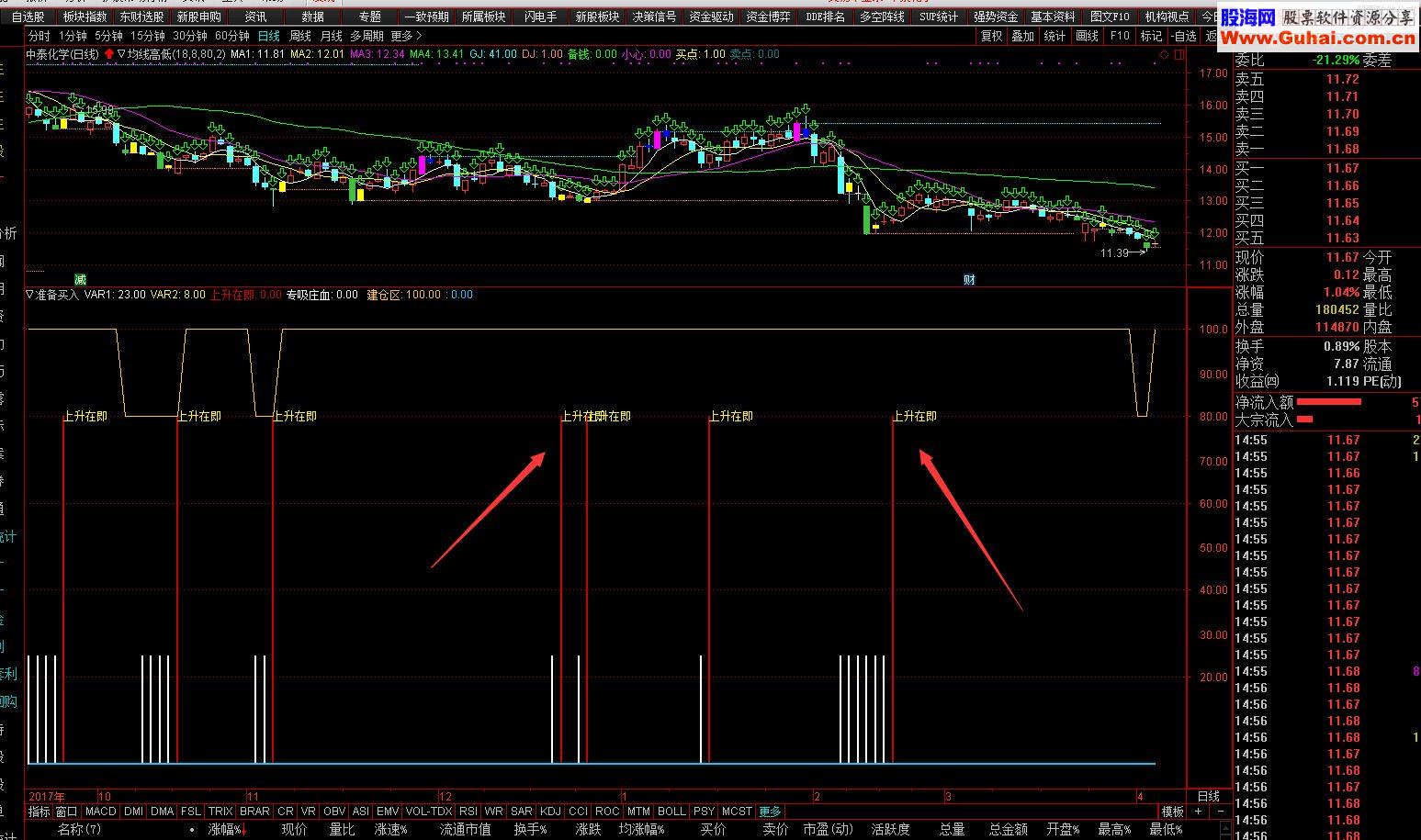1421x840 pixels.
Task: Switch to the 1分钟 period
Action: (73, 36)
